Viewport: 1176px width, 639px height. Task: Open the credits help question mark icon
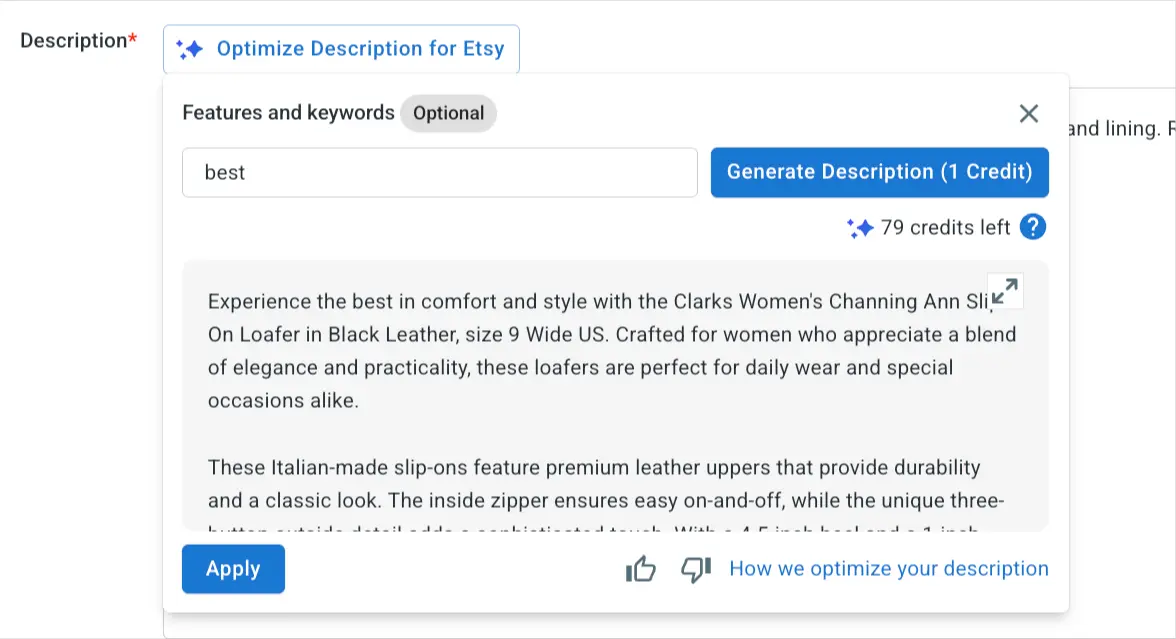click(1033, 228)
